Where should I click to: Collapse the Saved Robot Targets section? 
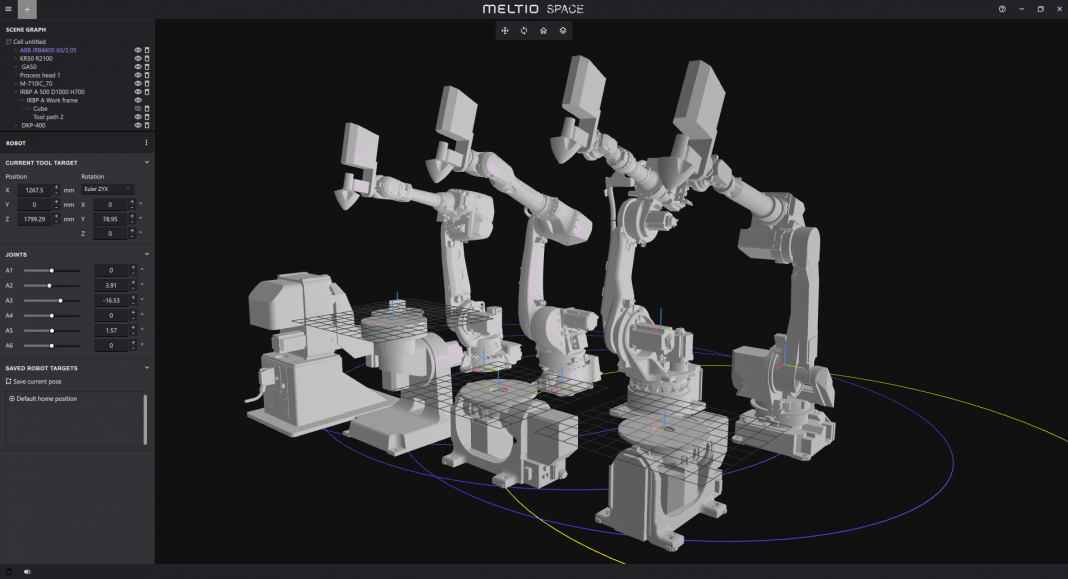click(146, 368)
